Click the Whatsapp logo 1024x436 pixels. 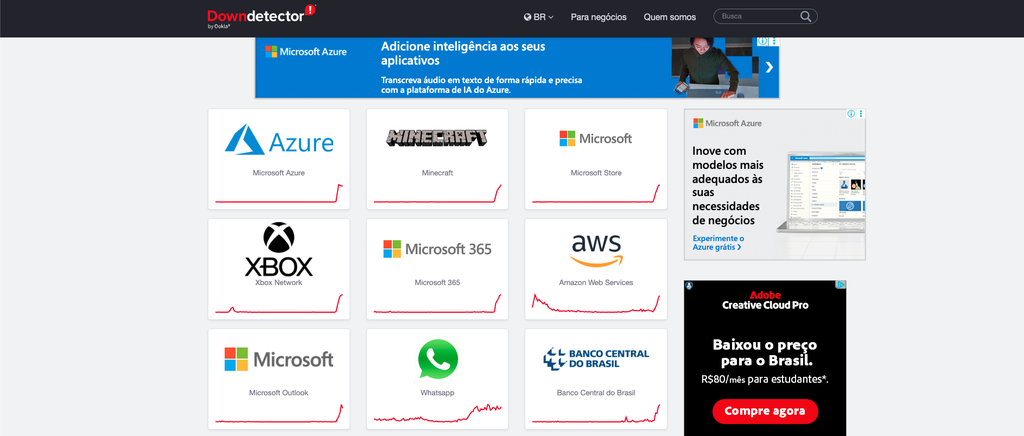(x=438, y=358)
